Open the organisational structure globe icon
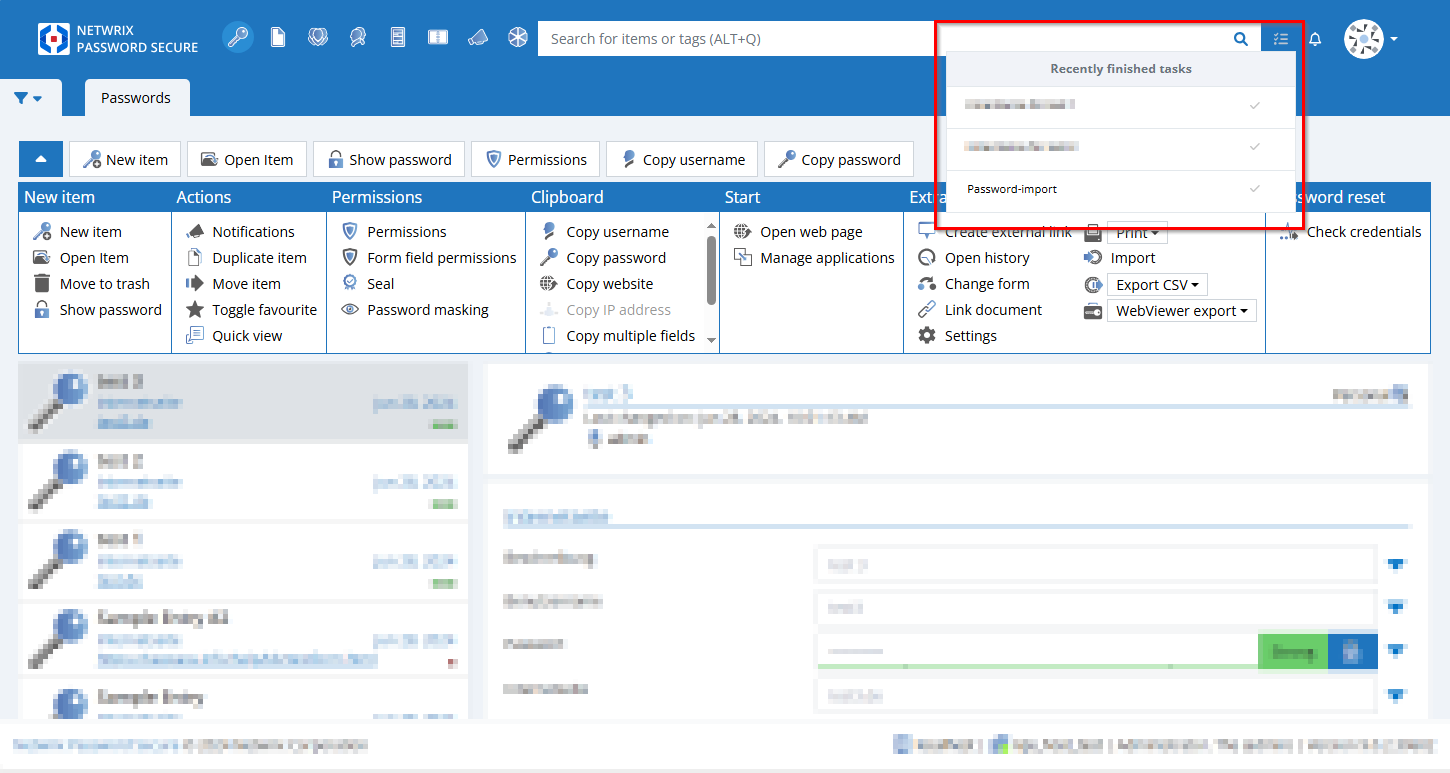Viewport: 1450px width, 773px height. click(318, 38)
